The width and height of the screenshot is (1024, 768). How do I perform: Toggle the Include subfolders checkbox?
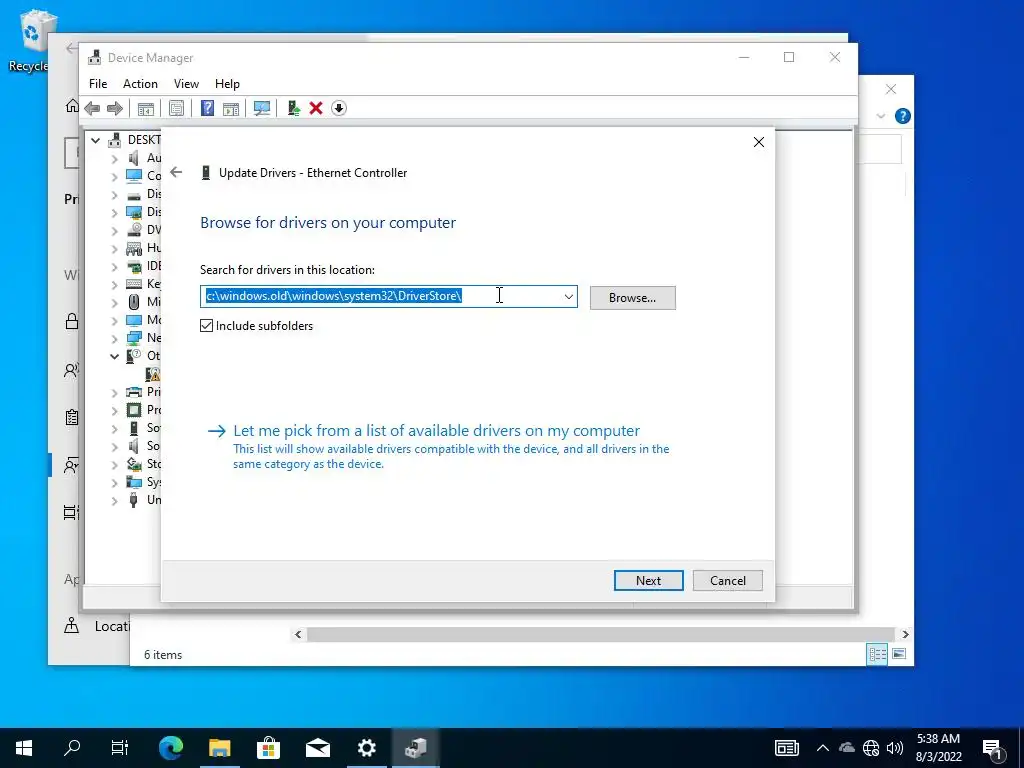coord(206,326)
